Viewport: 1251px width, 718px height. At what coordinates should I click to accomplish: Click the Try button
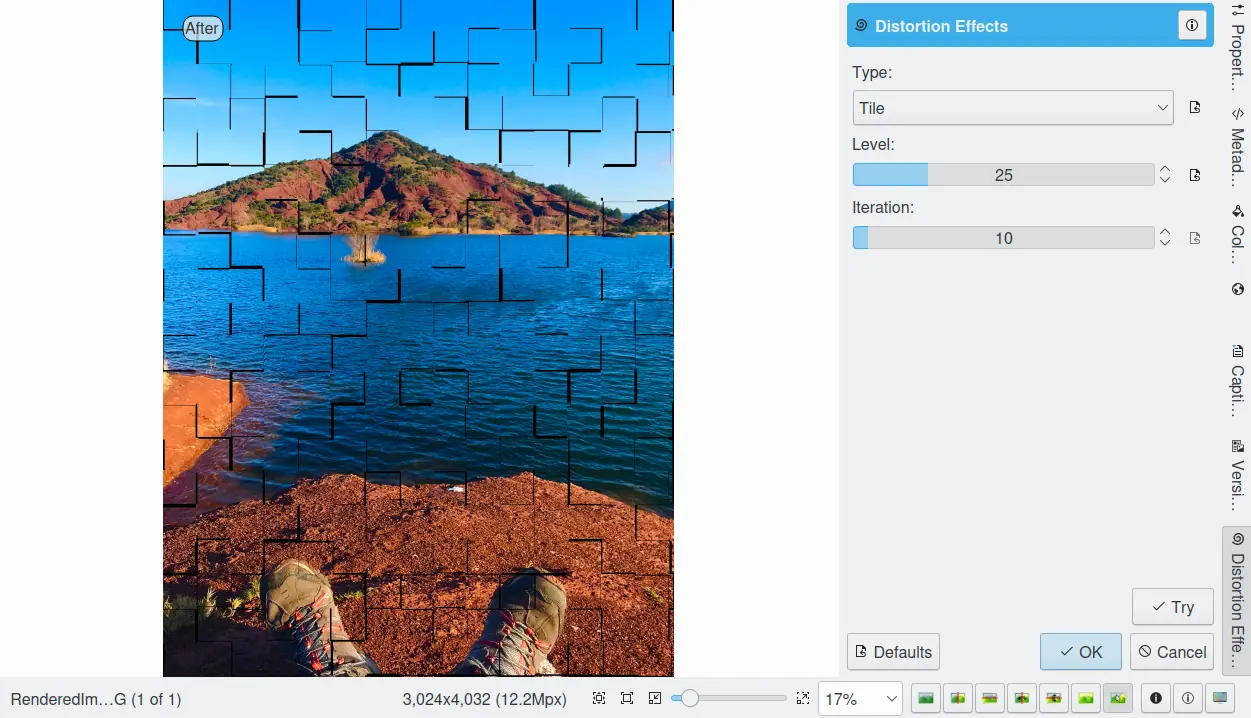[x=1173, y=607]
